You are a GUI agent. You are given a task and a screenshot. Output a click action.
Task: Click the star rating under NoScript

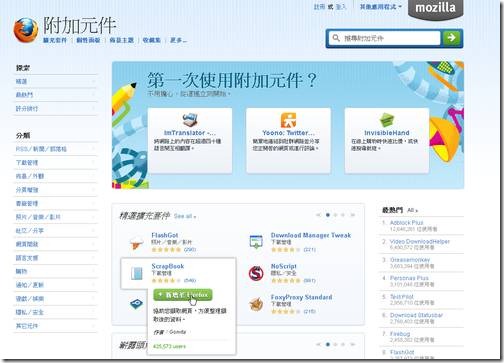286,281
